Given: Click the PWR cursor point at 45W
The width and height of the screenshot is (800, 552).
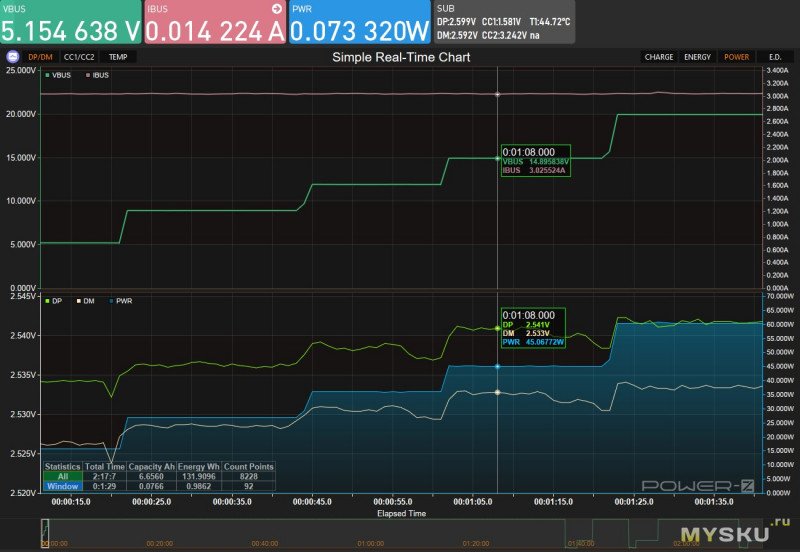Looking at the screenshot, I should pos(497,366).
